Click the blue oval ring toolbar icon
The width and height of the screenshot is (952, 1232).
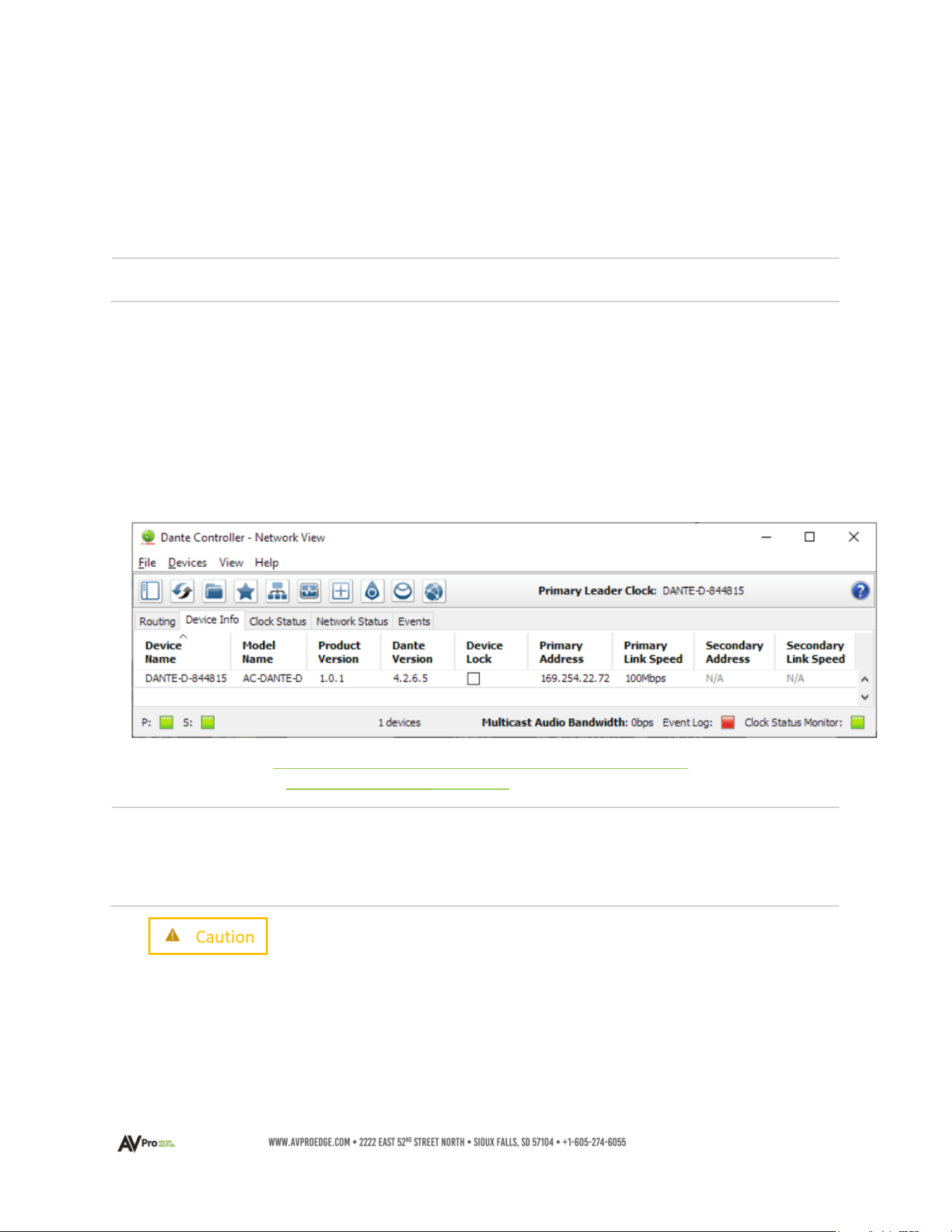[x=403, y=591]
